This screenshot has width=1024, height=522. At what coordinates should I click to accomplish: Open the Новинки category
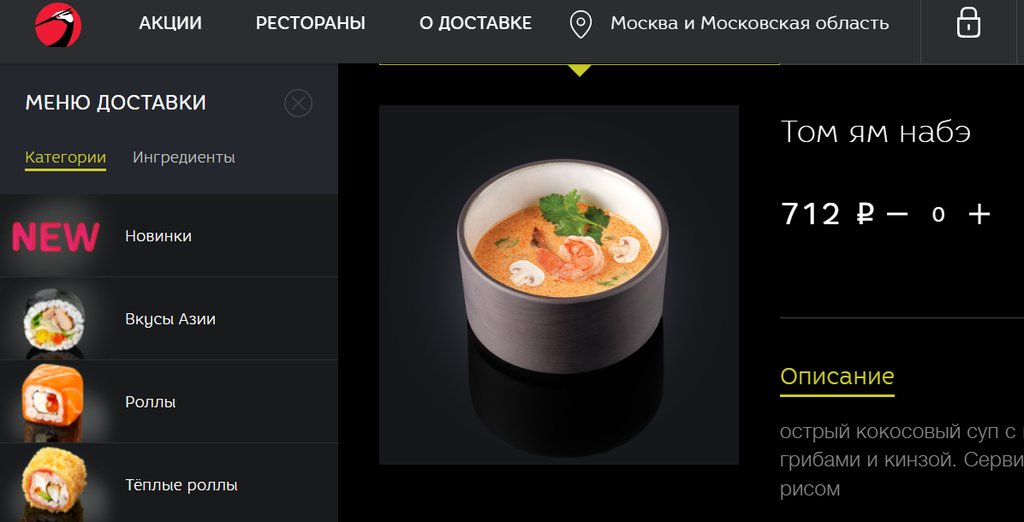pyautogui.click(x=158, y=236)
